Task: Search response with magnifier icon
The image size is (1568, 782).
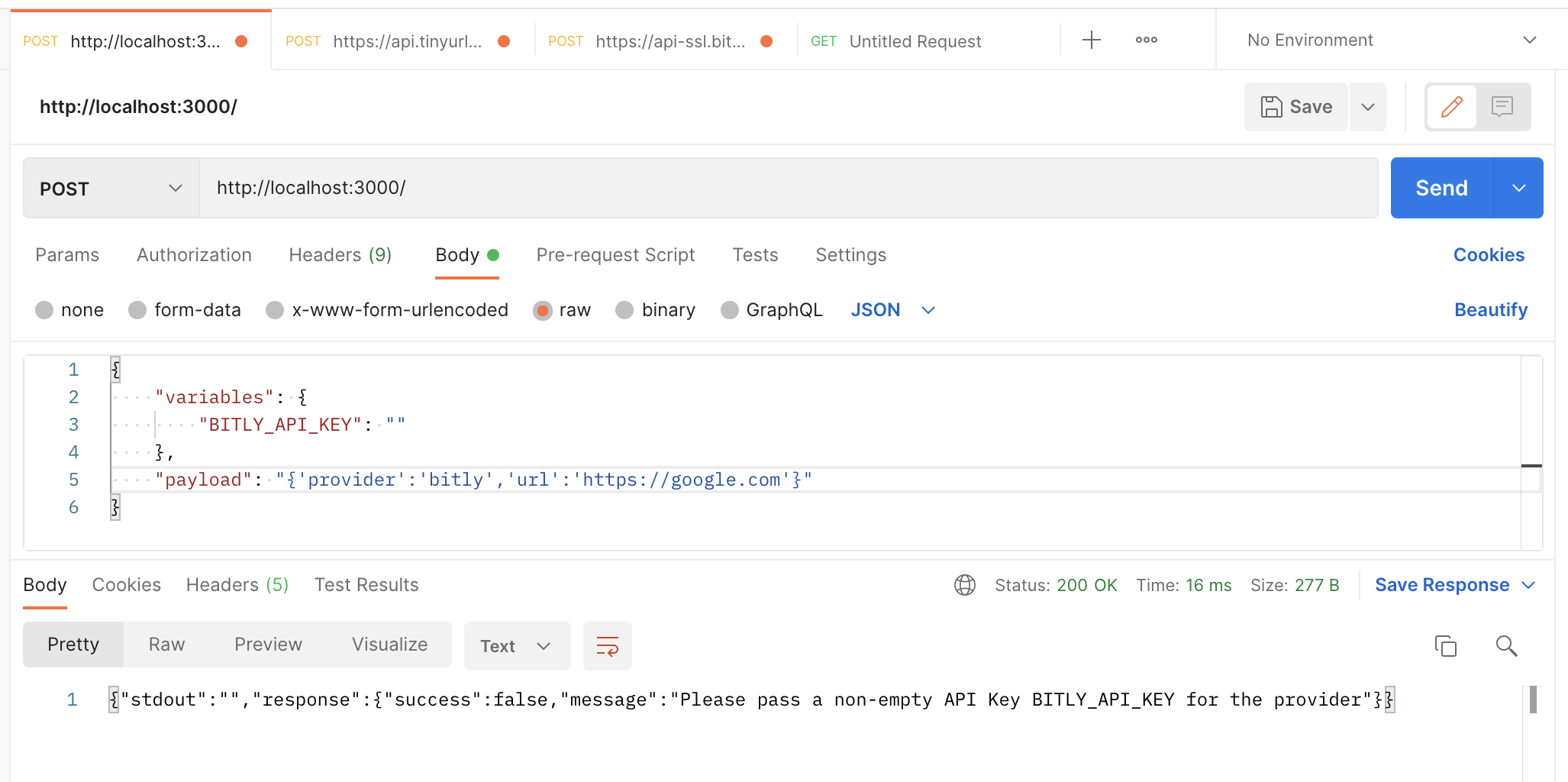Action: pyautogui.click(x=1505, y=646)
